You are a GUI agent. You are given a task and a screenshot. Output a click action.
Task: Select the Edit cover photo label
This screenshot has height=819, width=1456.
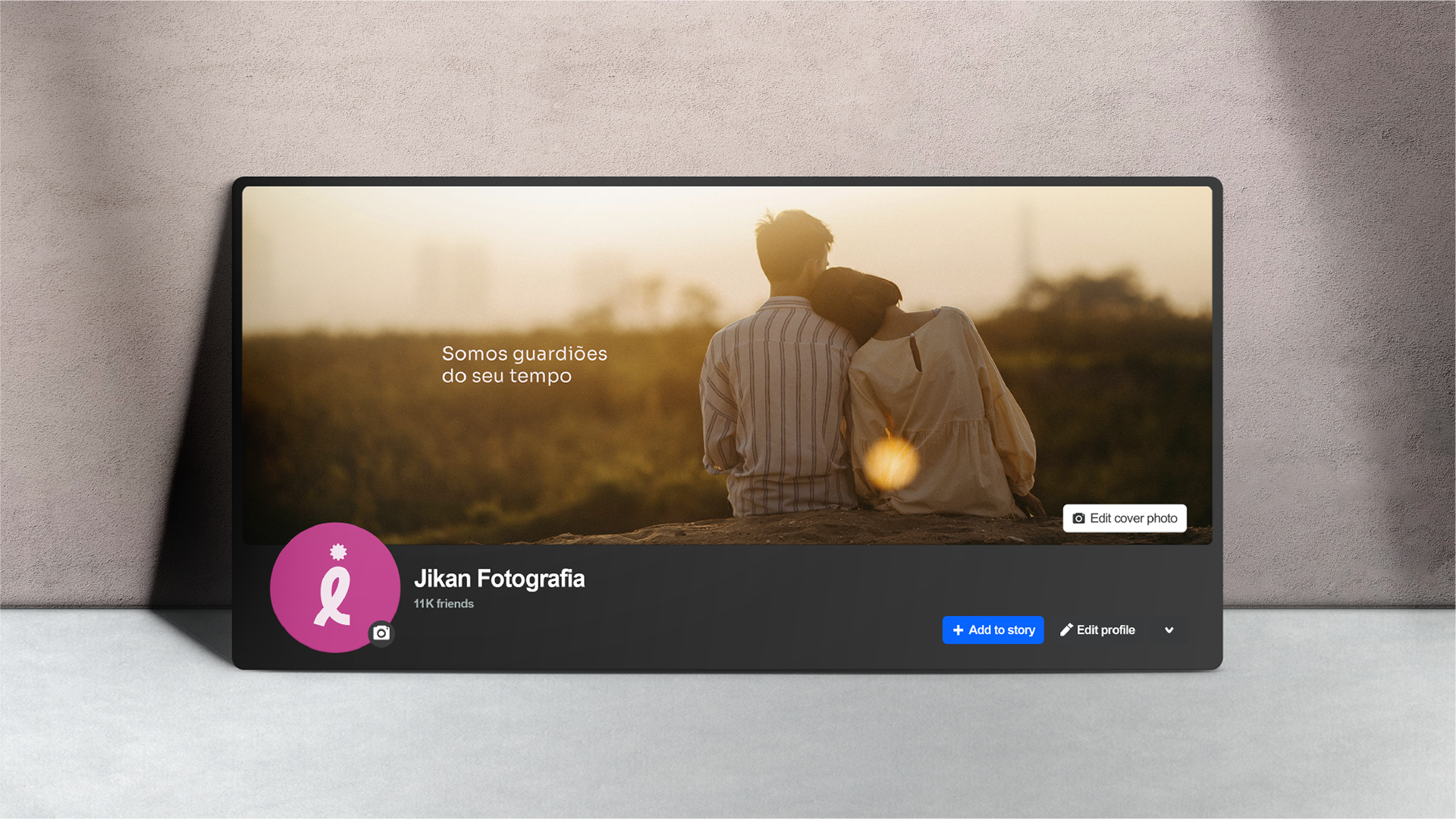click(1133, 519)
